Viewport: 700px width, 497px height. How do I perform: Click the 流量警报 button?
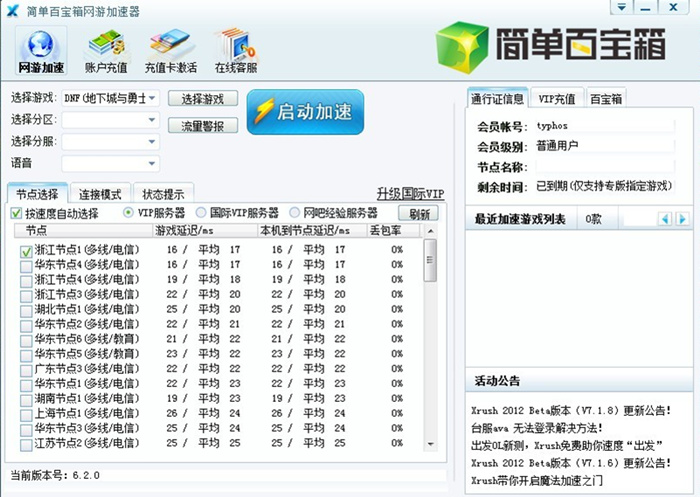coord(203,126)
